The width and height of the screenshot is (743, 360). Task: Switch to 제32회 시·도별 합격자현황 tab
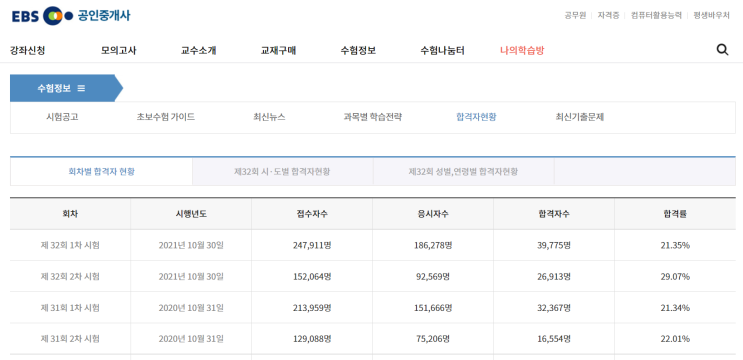(x=282, y=171)
